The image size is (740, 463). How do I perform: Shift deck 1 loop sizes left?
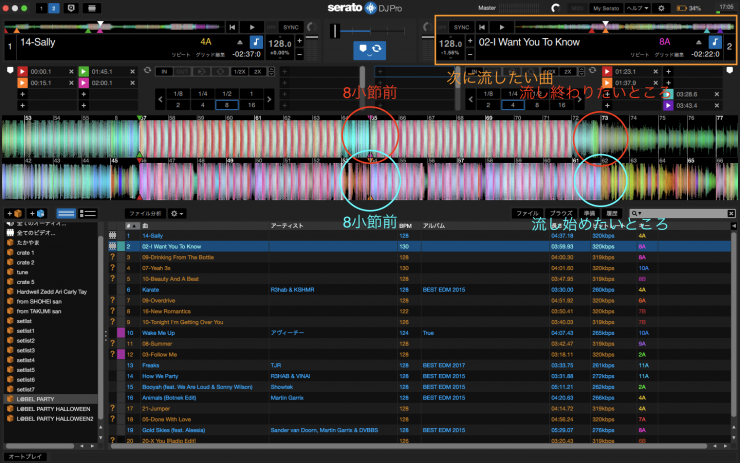pyautogui.click(x=160, y=100)
